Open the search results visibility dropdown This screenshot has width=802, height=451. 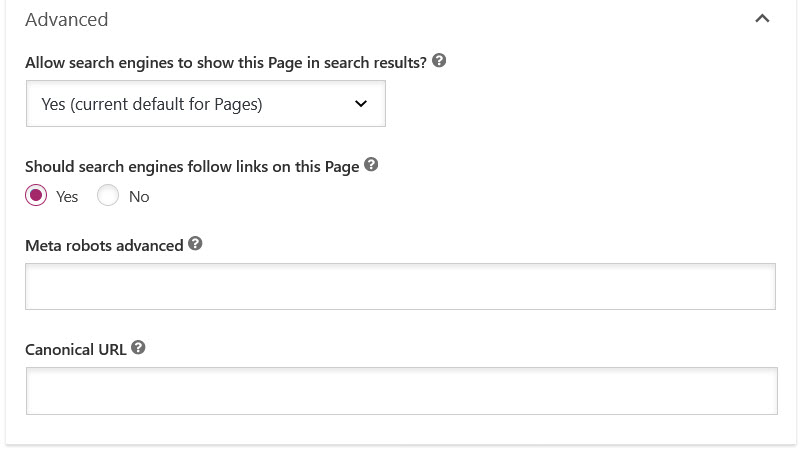(x=205, y=104)
